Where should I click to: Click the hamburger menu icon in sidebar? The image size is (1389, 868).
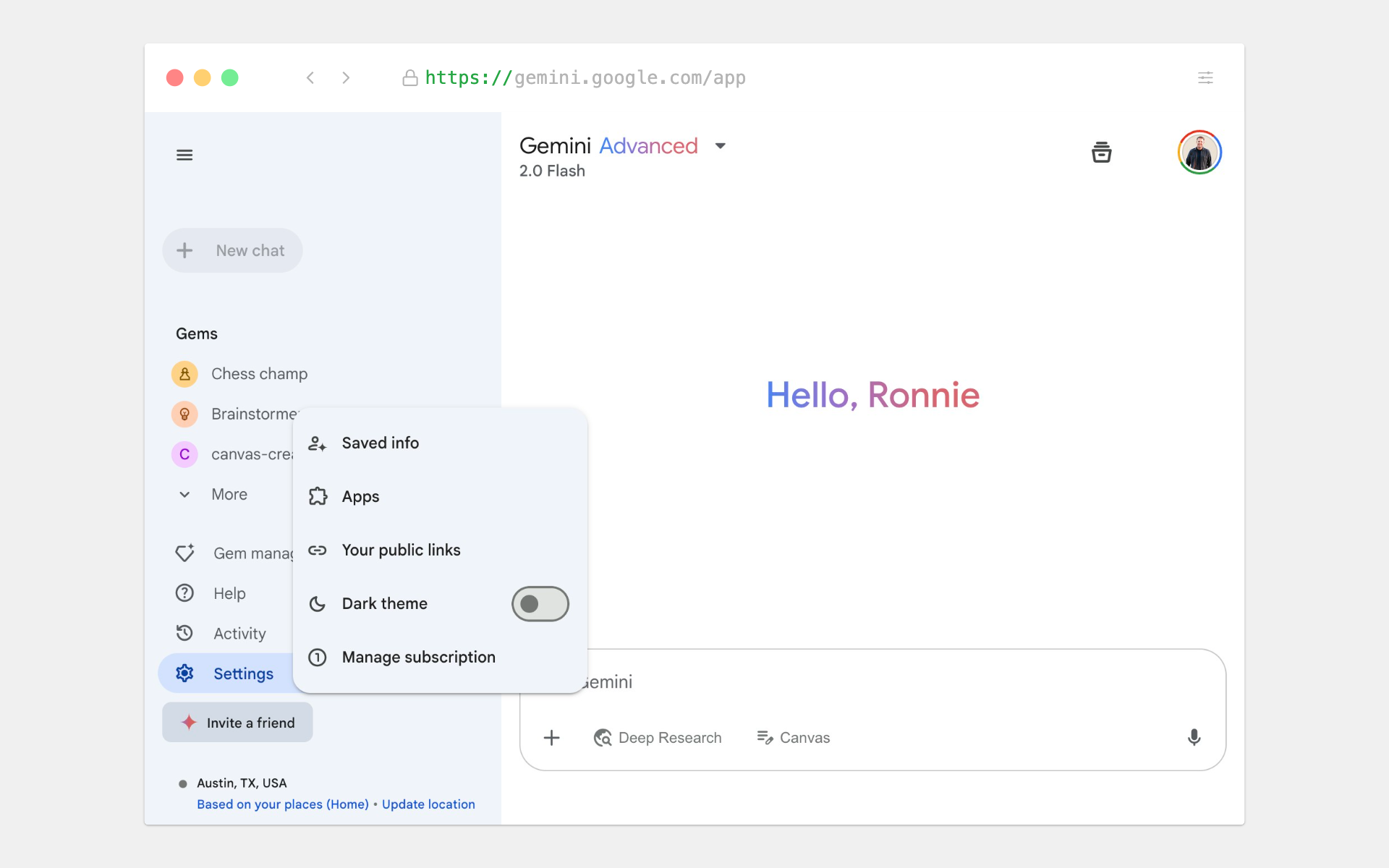coord(184,155)
